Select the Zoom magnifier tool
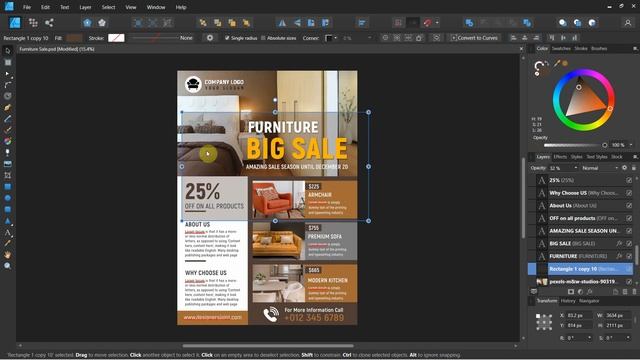Viewport: 640px width, 360px height. tap(7, 266)
